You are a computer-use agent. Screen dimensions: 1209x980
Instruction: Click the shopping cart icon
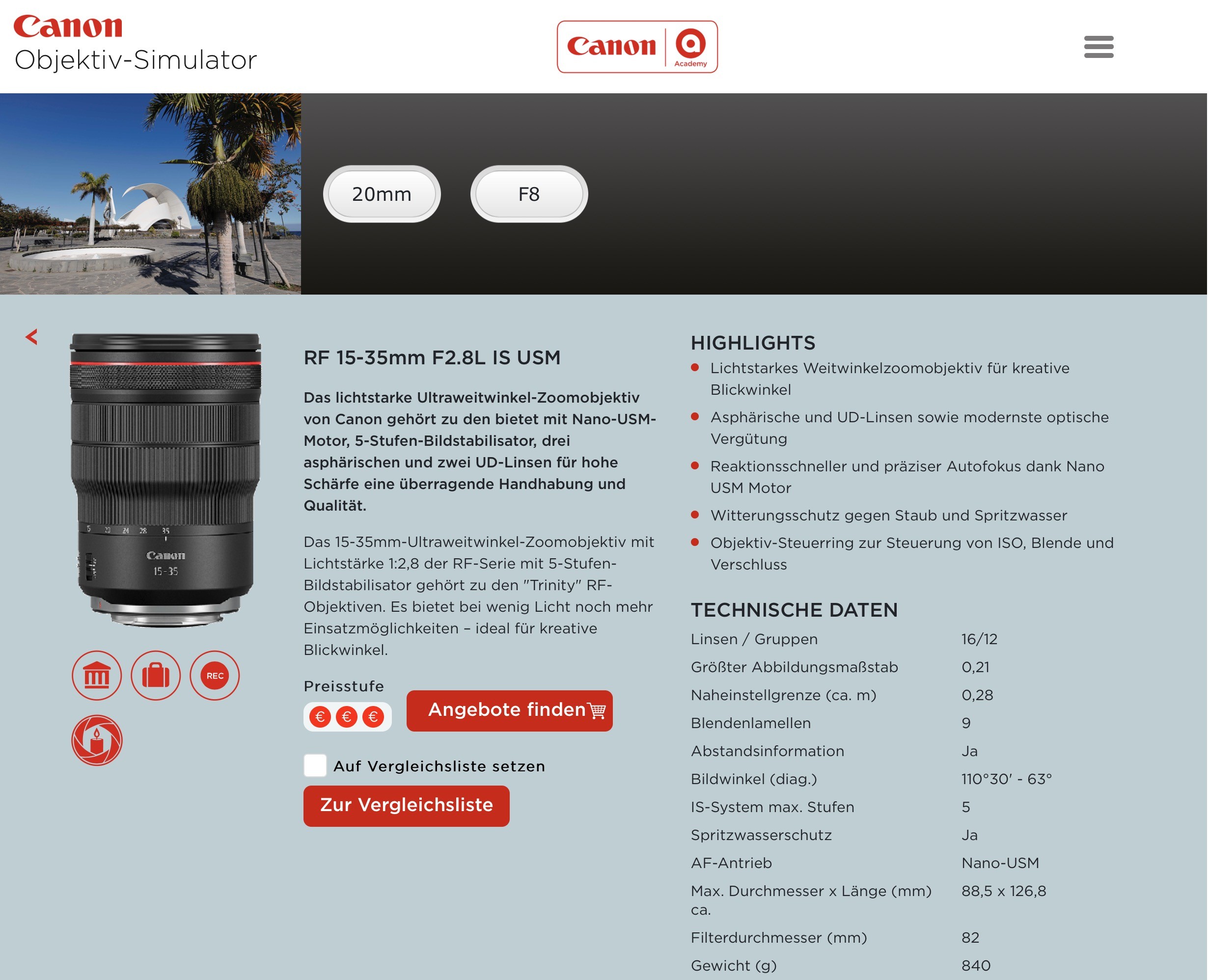point(596,710)
